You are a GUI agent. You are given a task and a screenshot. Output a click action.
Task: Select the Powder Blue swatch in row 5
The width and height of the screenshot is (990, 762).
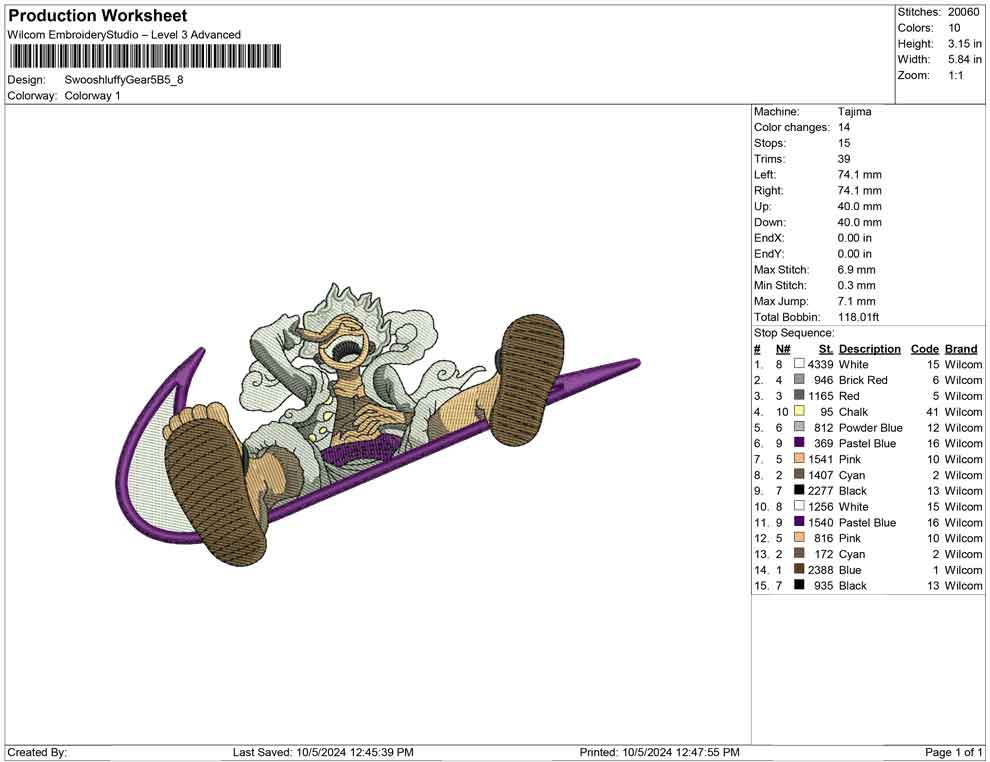pos(799,427)
